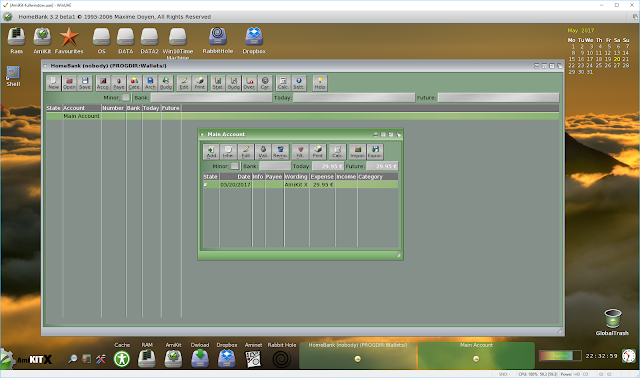Click the magnifier search icon in the dock
640x378 pixels.
(73, 359)
